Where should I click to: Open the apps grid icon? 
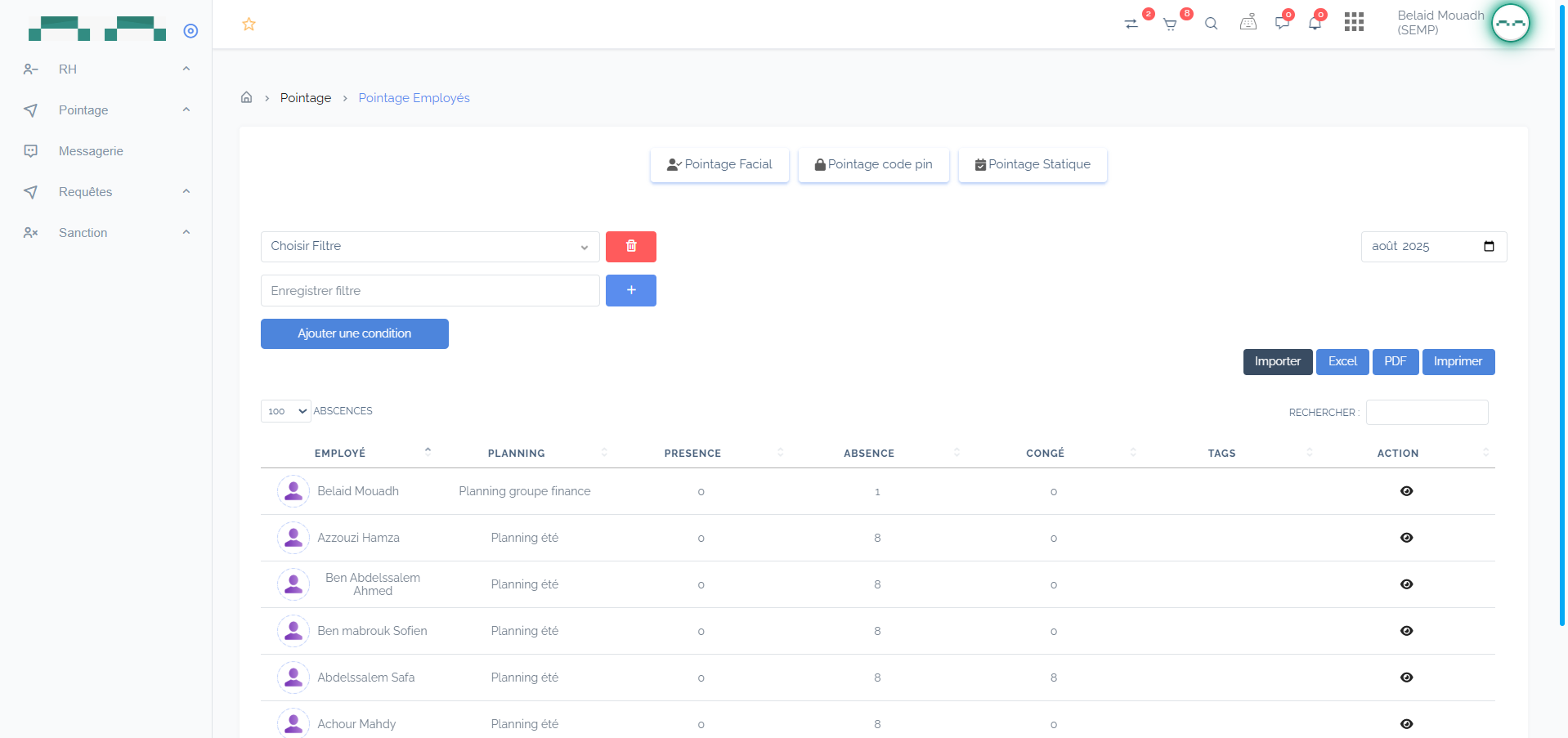tap(1354, 22)
